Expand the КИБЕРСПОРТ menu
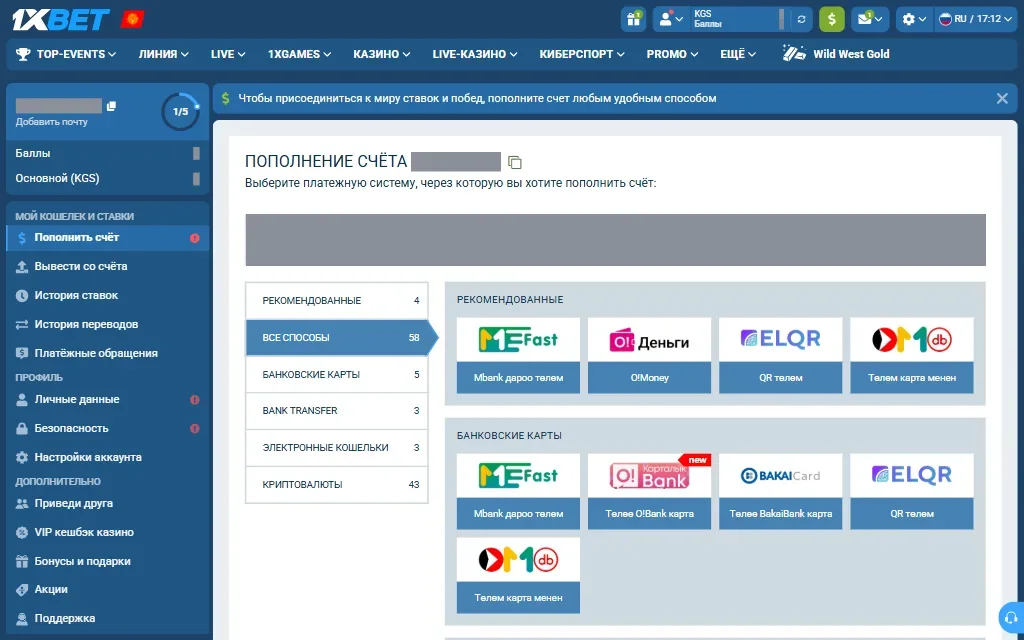 pyautogui.click(x=582, y=54)
